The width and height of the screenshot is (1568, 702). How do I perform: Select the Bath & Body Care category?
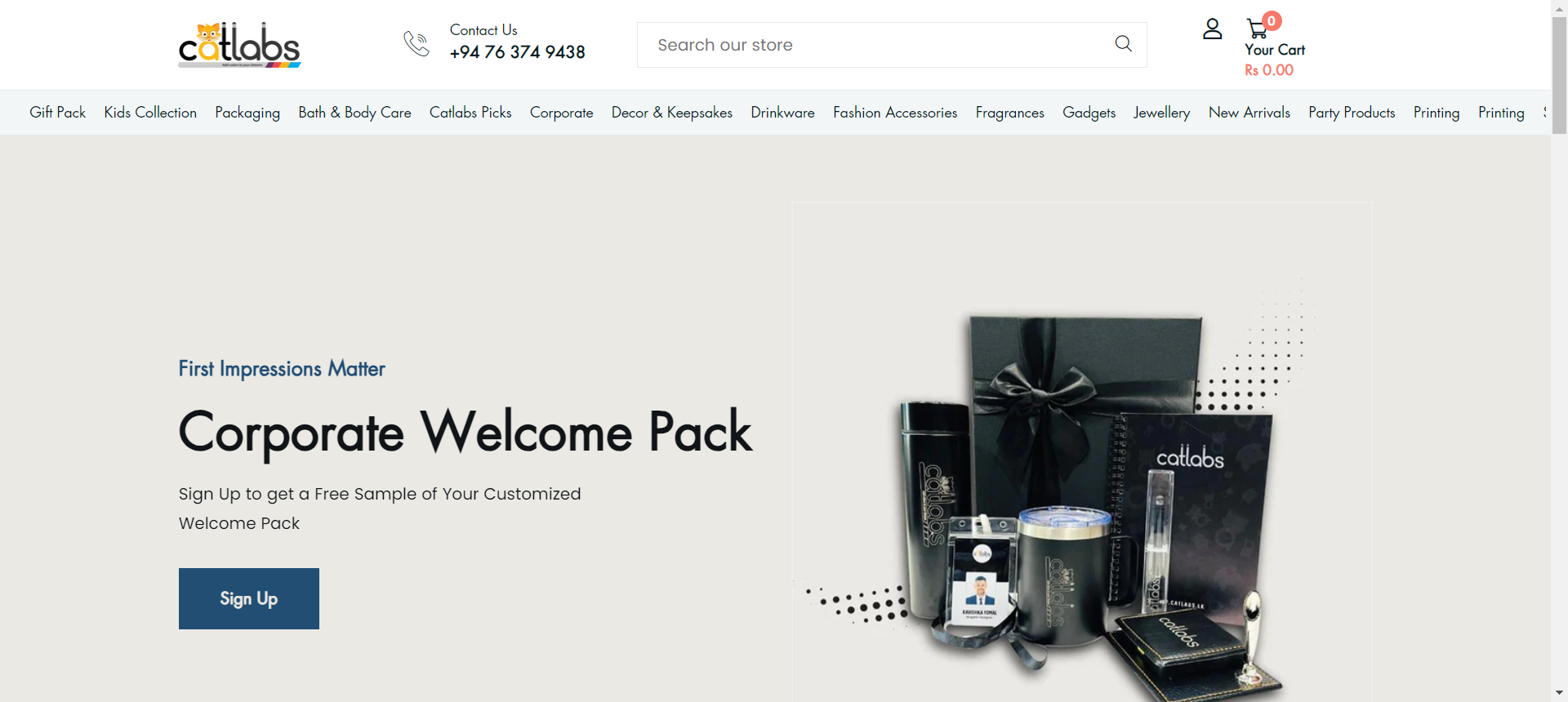[x=355, y=113]
